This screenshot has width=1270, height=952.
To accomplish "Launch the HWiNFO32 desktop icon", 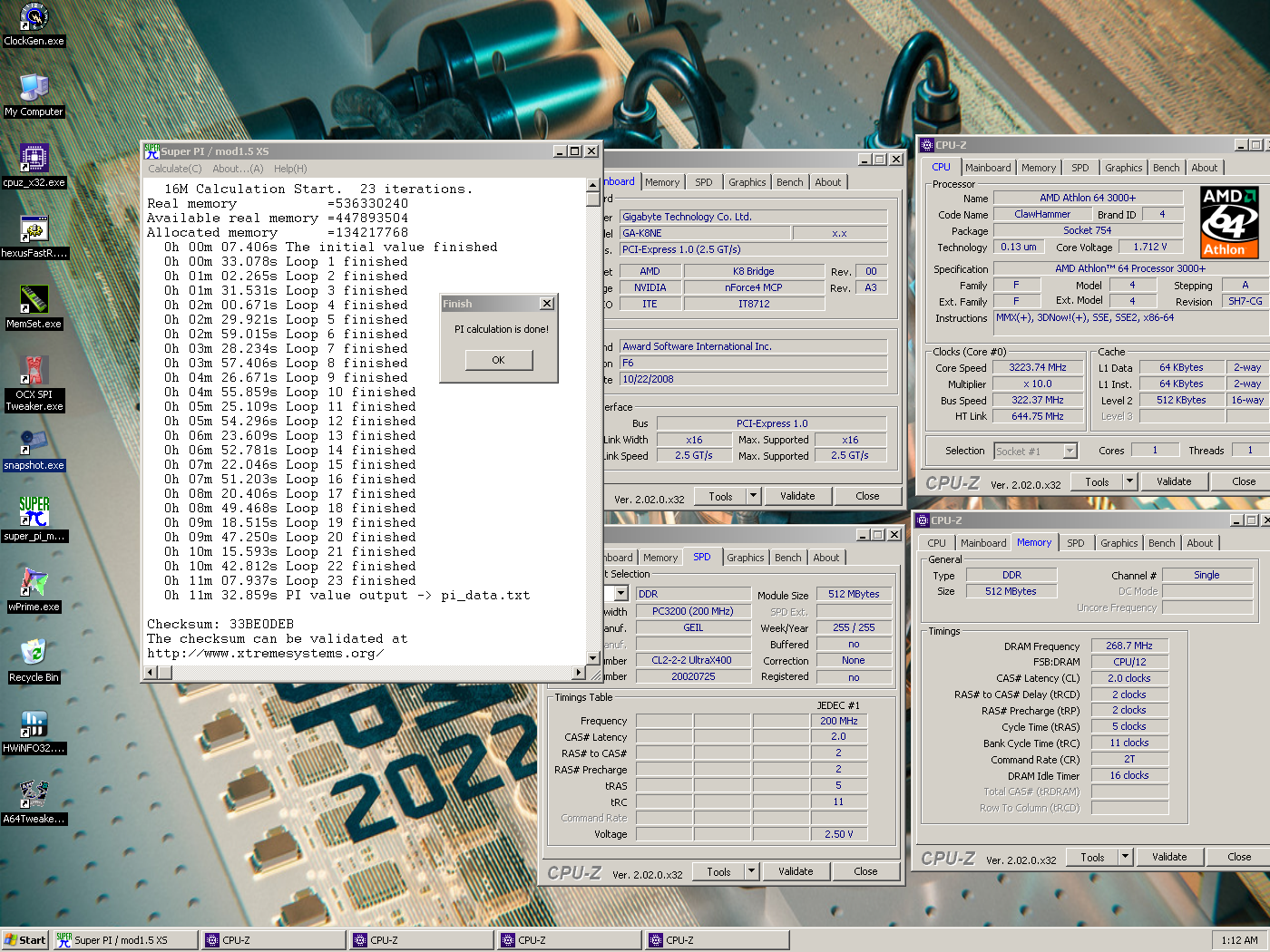I will 34,732.
